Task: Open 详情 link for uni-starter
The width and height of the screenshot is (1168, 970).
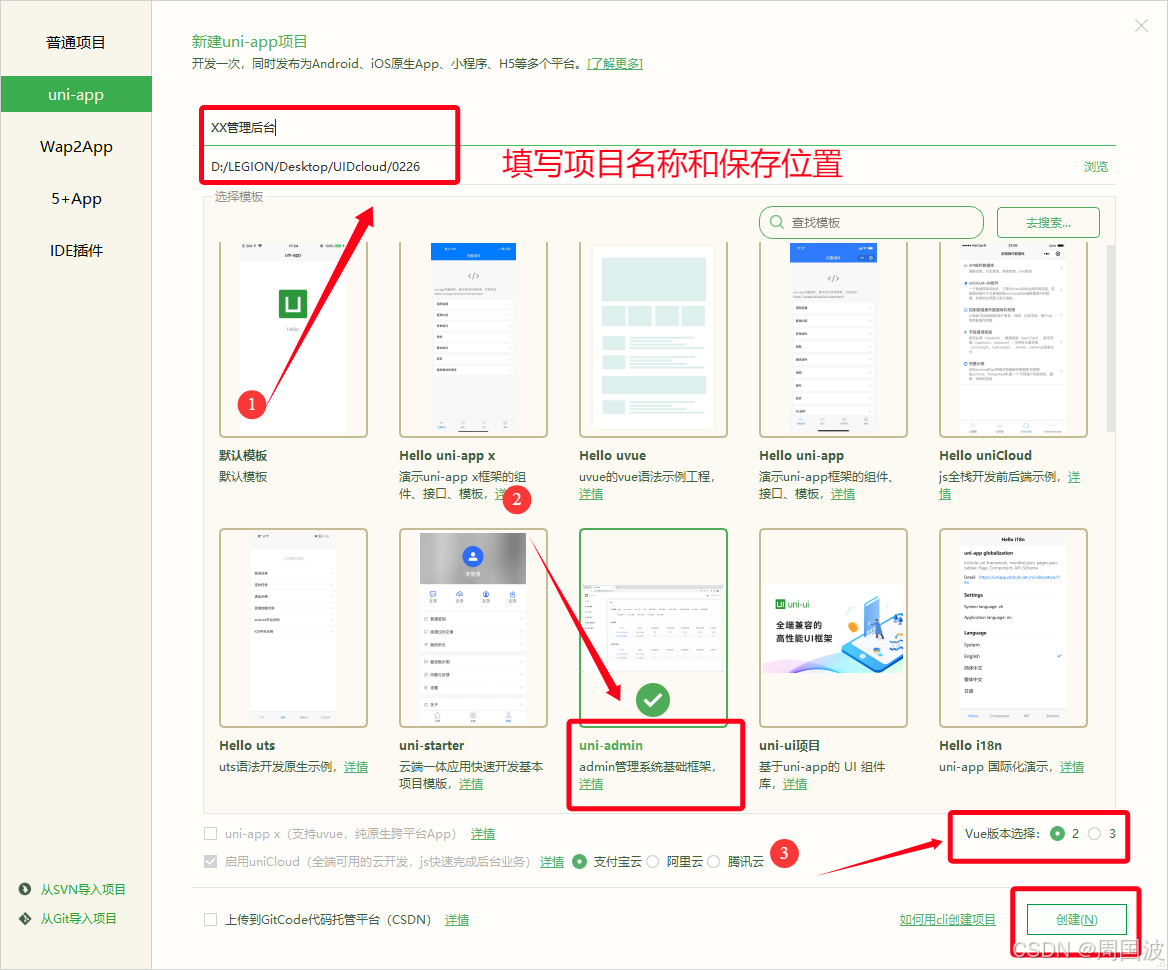Action: point(471,784)
